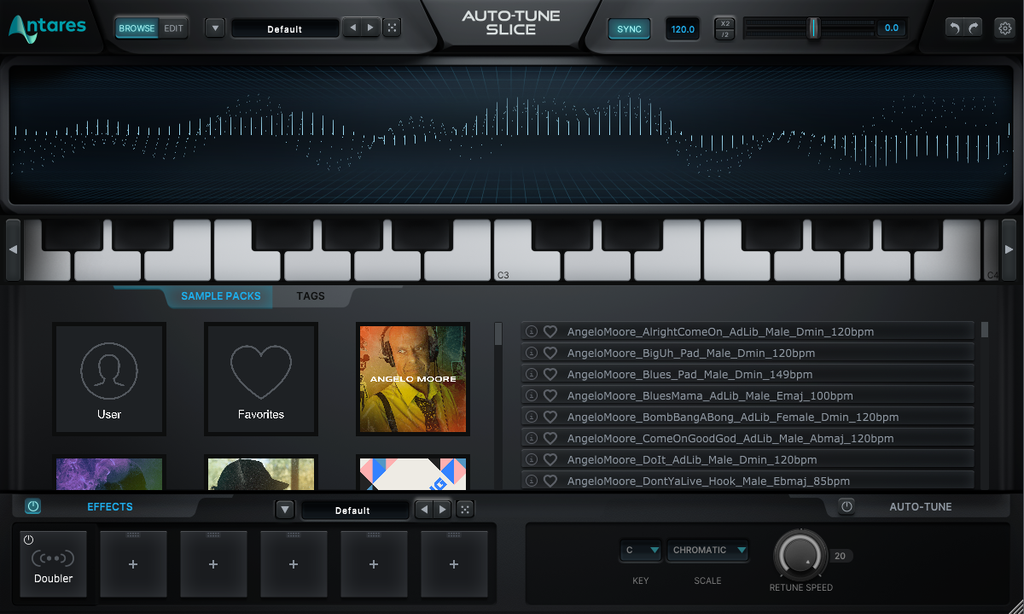Click the effects randomize dice icon

point(465,509)
